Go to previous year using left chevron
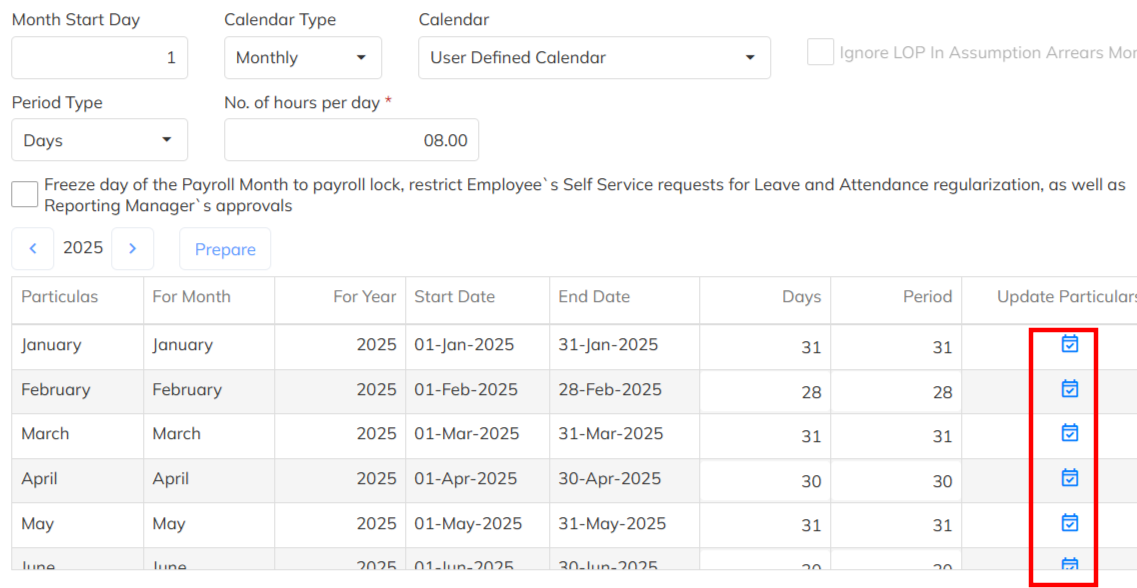The height and width of the screenshot is (588, 1137). [33, 248]
